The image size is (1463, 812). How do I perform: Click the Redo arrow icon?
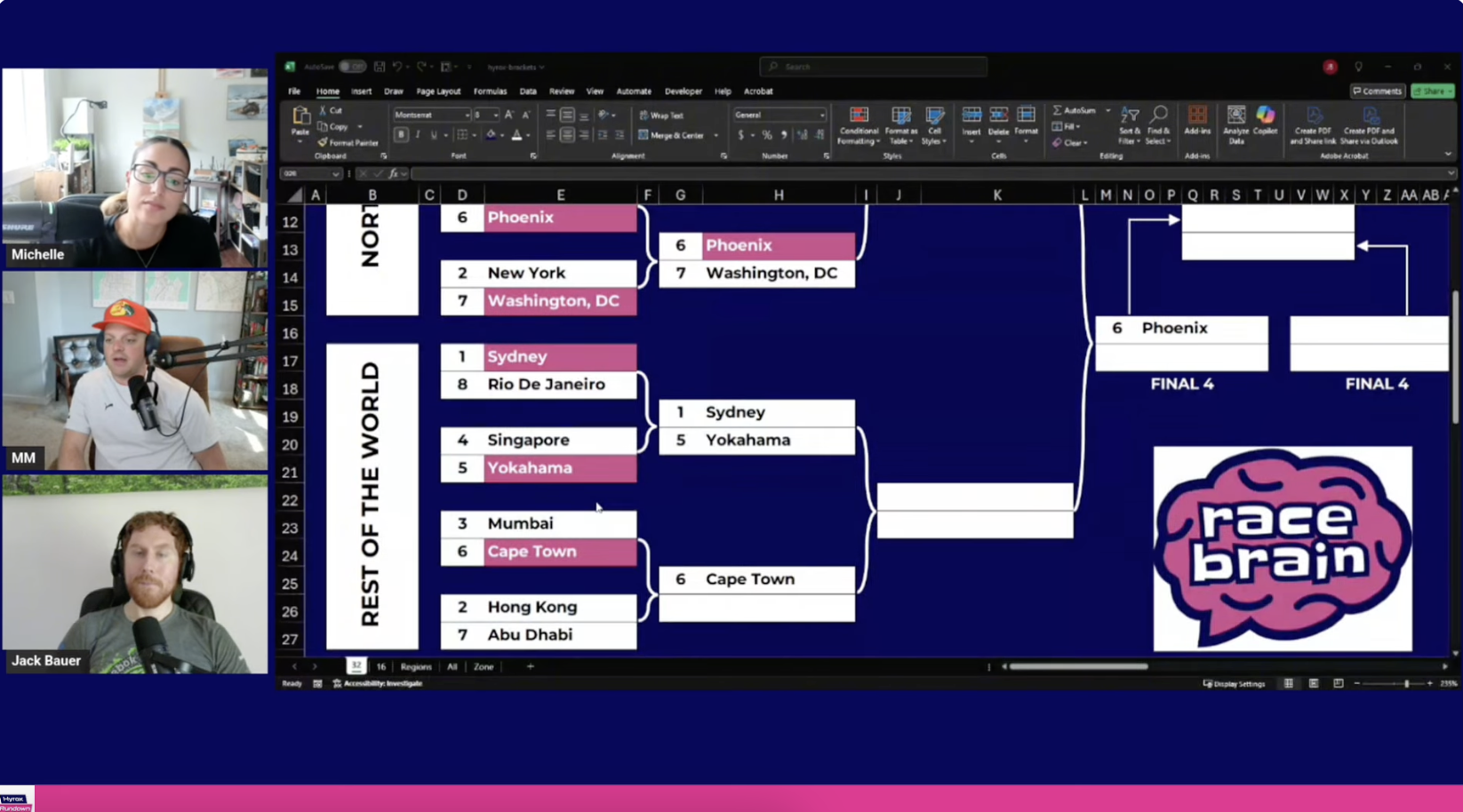click(x=421, y=67)
